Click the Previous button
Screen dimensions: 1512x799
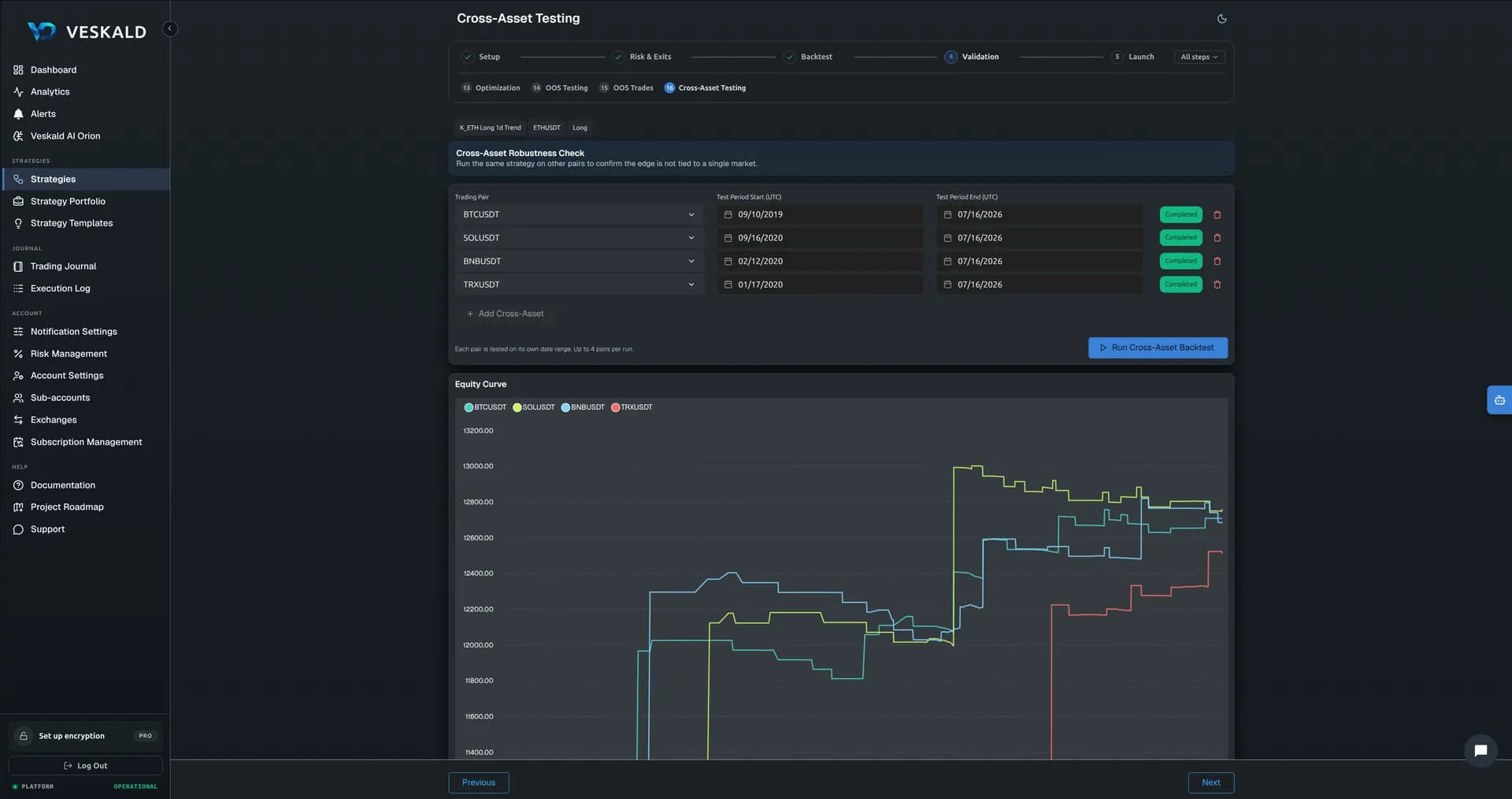pos(479,782)
